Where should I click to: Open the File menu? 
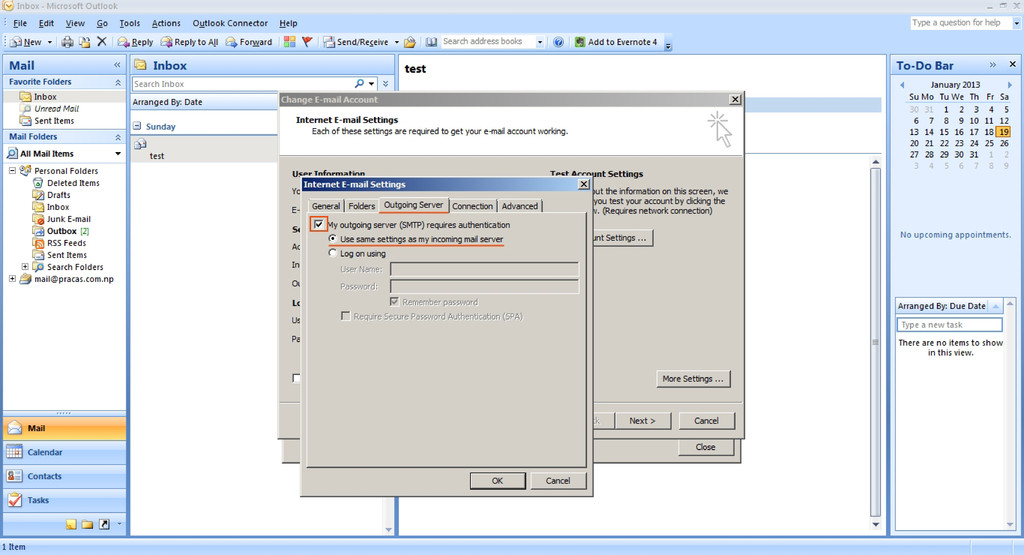[x=20, y=23]
